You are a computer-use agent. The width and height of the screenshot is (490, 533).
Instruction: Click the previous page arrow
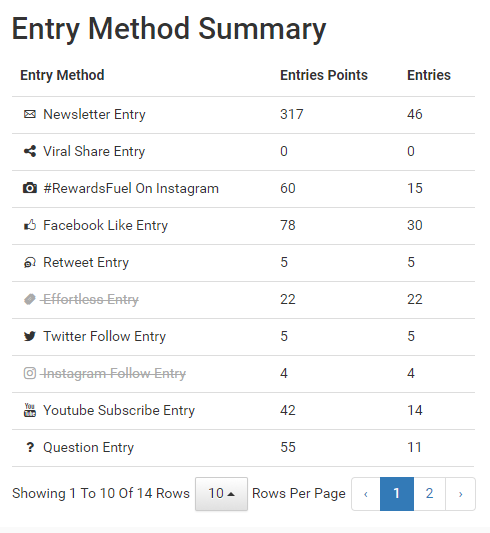coord(366,494)
